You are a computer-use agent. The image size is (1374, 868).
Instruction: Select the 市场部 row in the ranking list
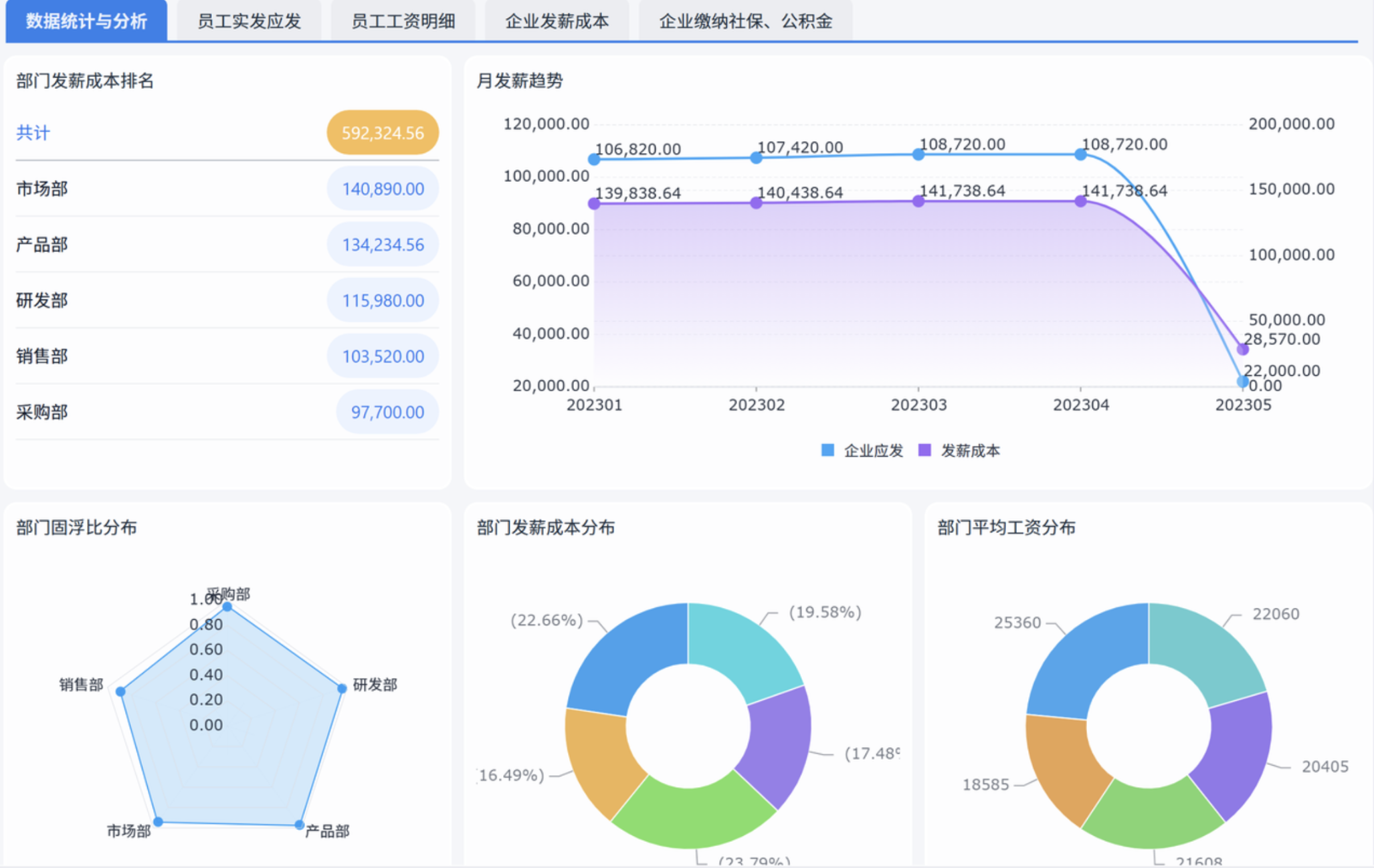click(227, 189)
